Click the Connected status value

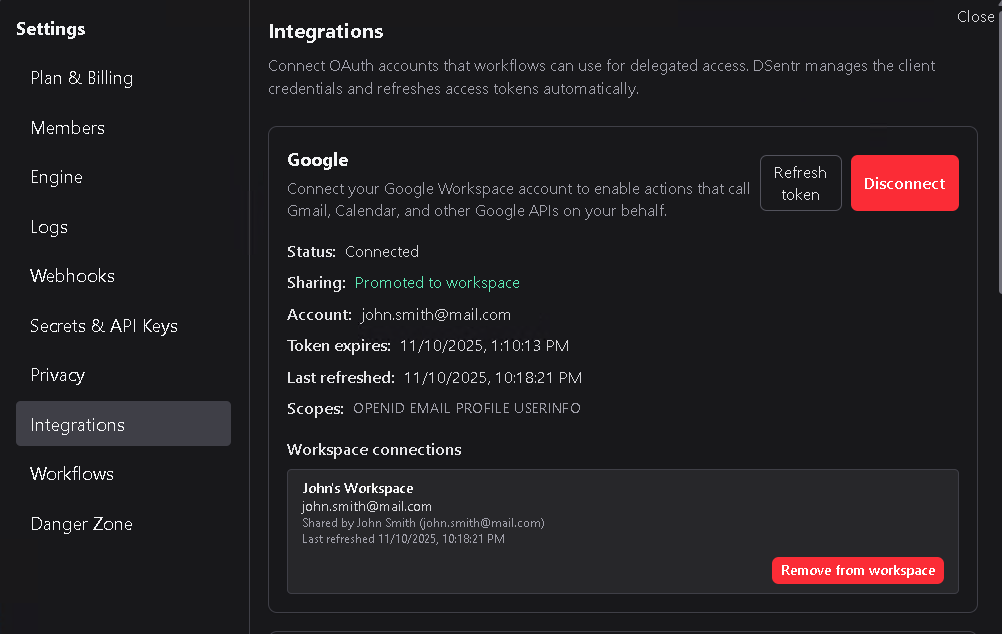(x=382, y=252)
